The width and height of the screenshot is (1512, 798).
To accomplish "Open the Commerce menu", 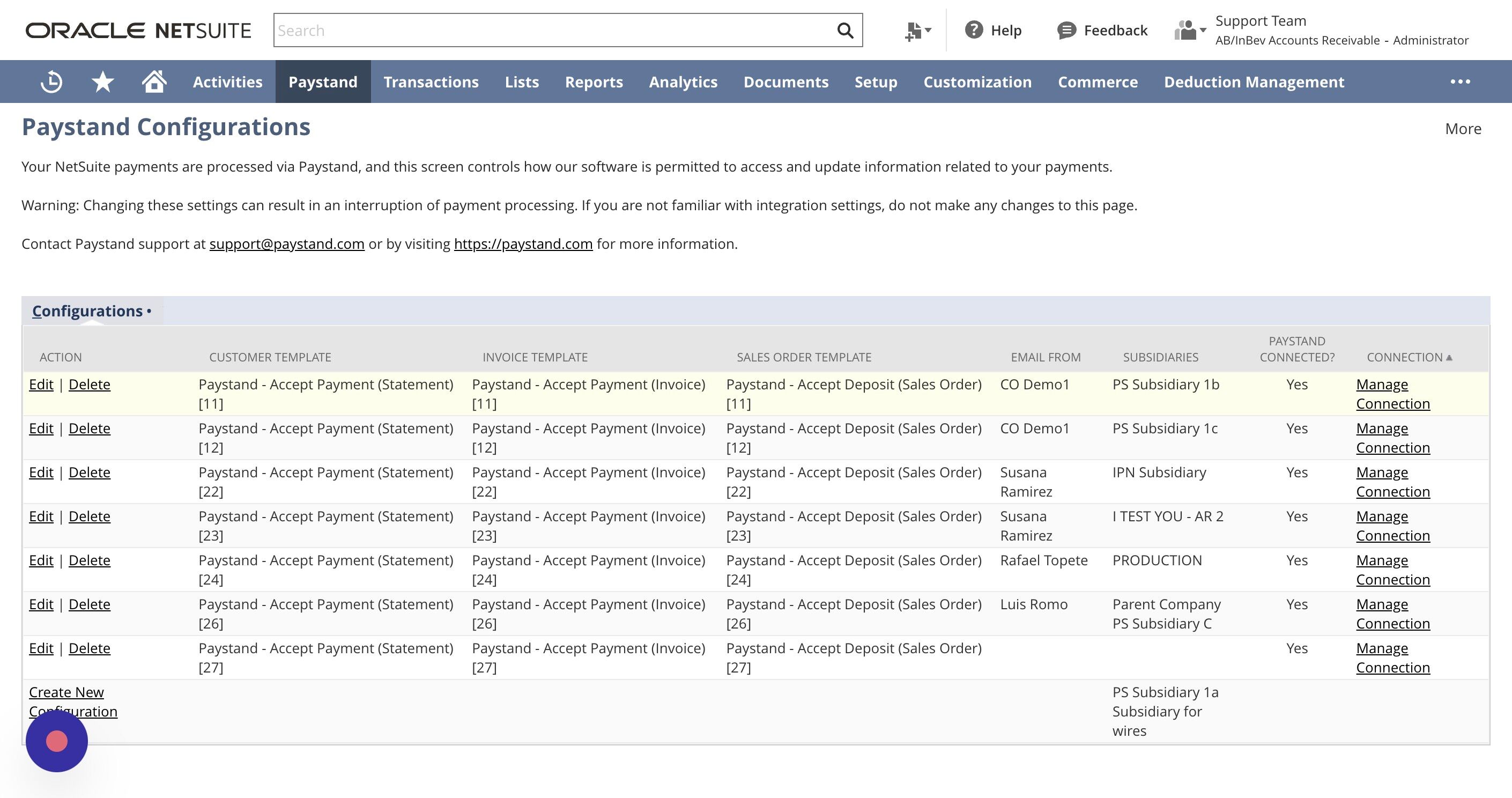I will click(x=1098, y=82).
